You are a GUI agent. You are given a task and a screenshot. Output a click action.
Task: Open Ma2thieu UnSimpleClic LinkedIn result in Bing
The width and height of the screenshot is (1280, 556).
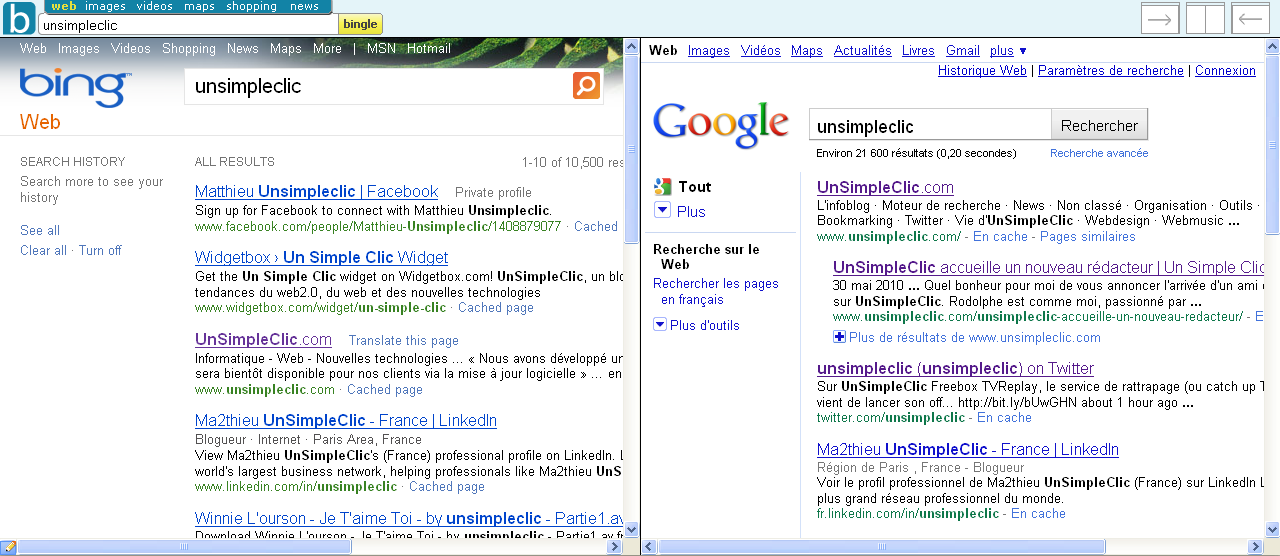[x=346, y=420]
